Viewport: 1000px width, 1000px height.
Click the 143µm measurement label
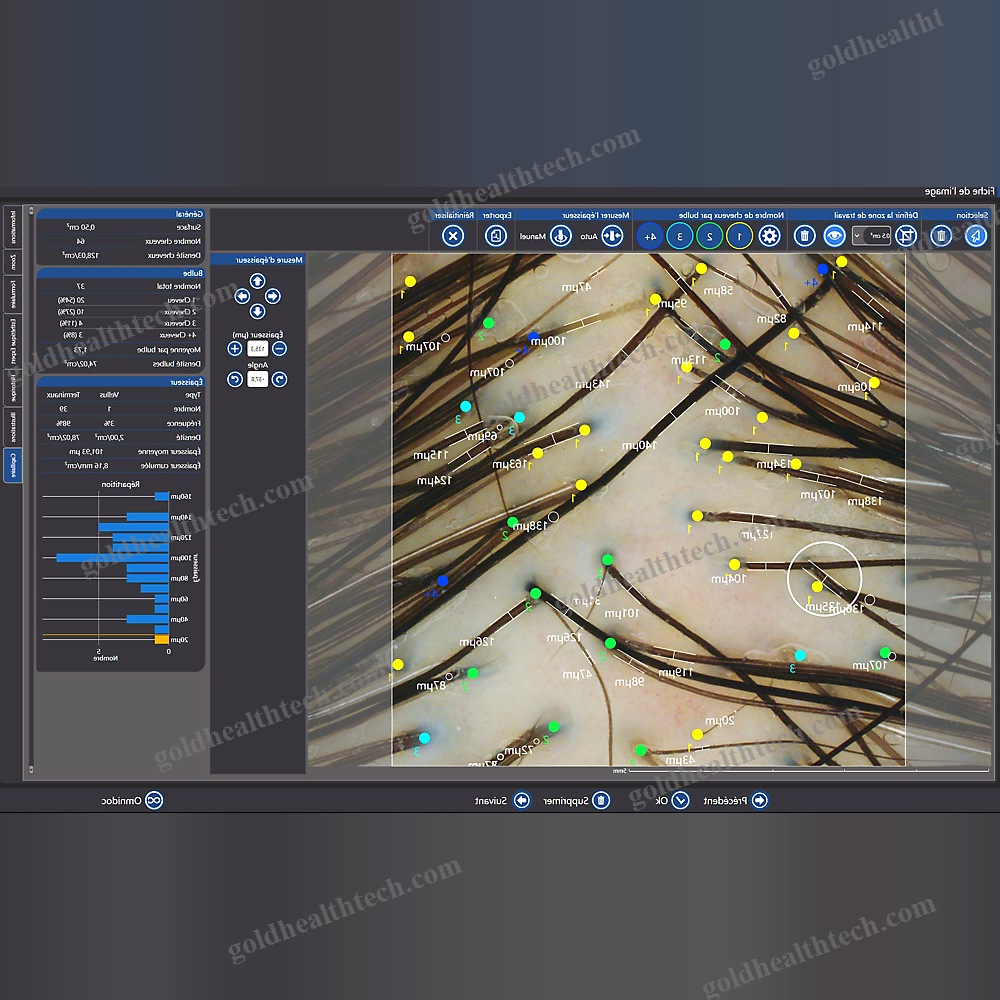click(592, 384)
